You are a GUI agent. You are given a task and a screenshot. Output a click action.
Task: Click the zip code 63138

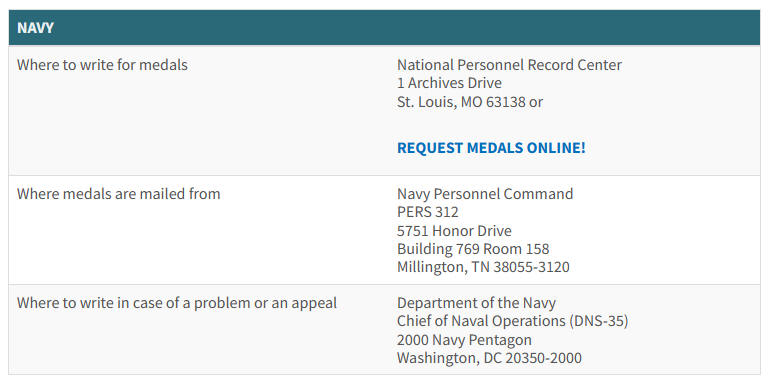click(506, 102)
